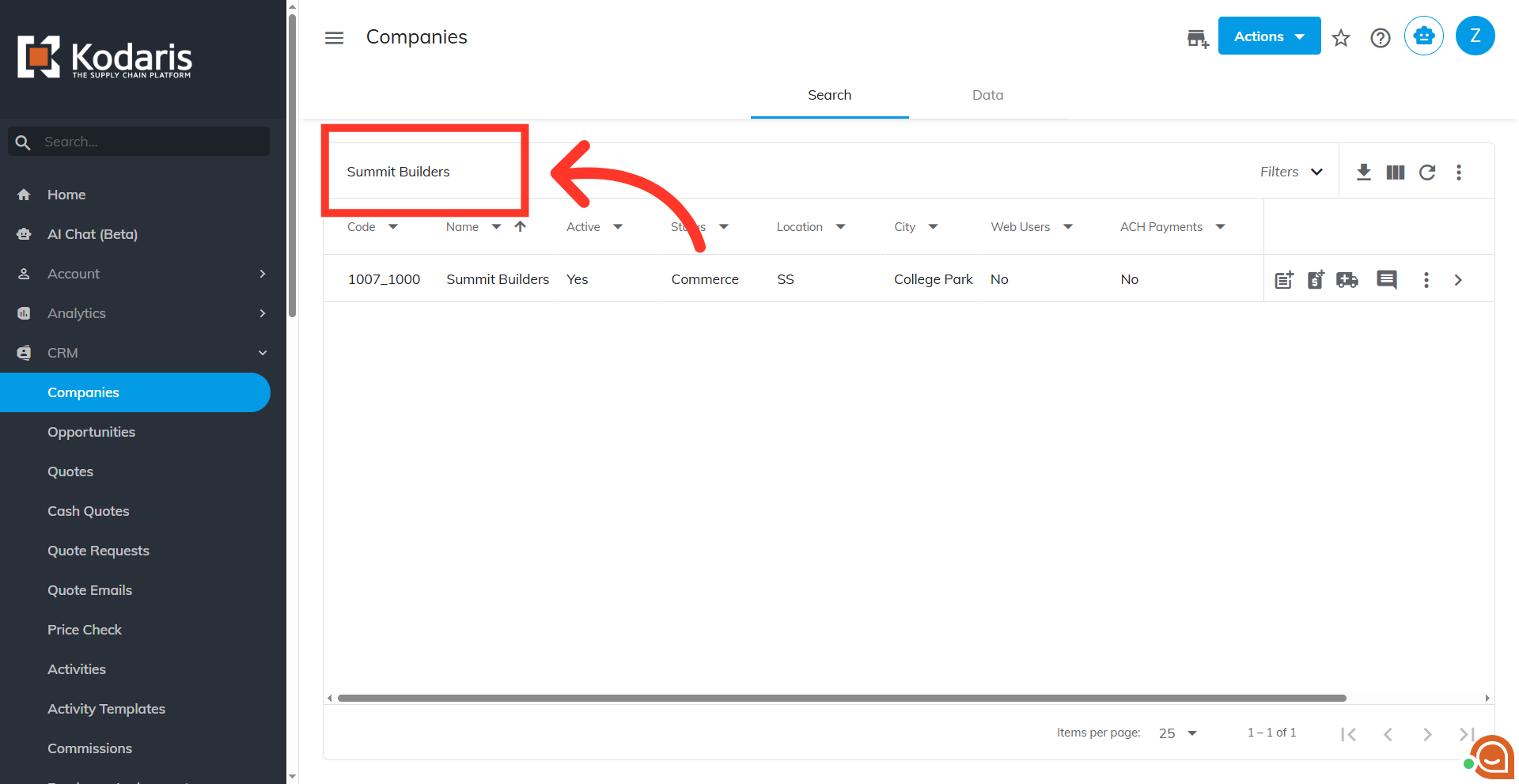1519x784 pixels.
Task: Click the sidebar Search input field
Action: click(138, 142)
